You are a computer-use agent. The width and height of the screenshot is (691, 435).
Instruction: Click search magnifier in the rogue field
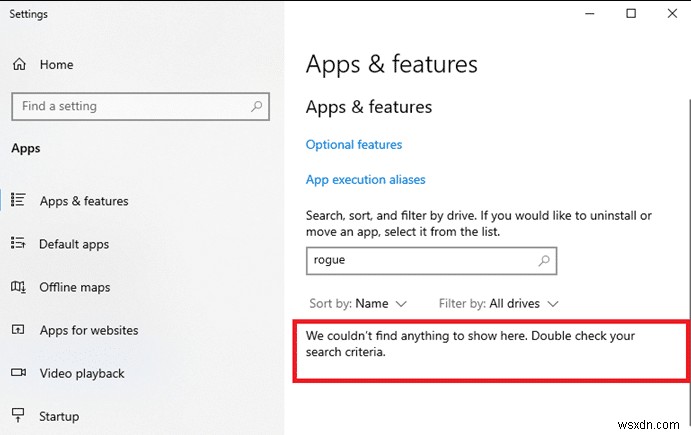(544, 260)
